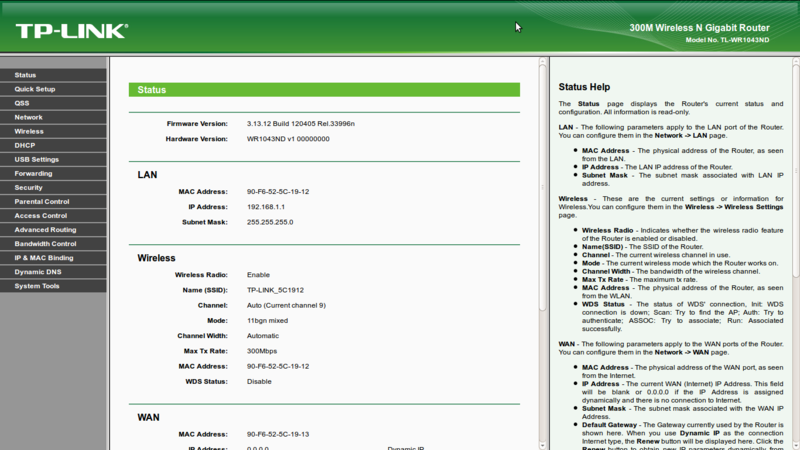The width and height of the screenshot is (800, 450).
Task: Click the green Status header bar
Action: coord(324,90)
